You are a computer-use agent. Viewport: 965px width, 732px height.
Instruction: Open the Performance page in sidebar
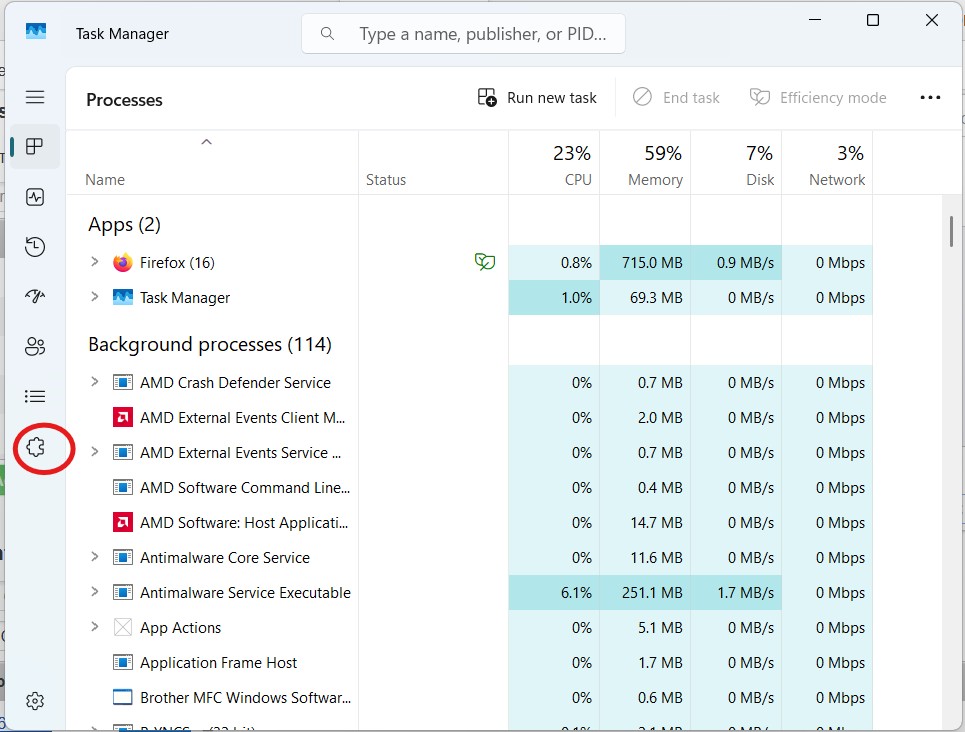(35, 197)
